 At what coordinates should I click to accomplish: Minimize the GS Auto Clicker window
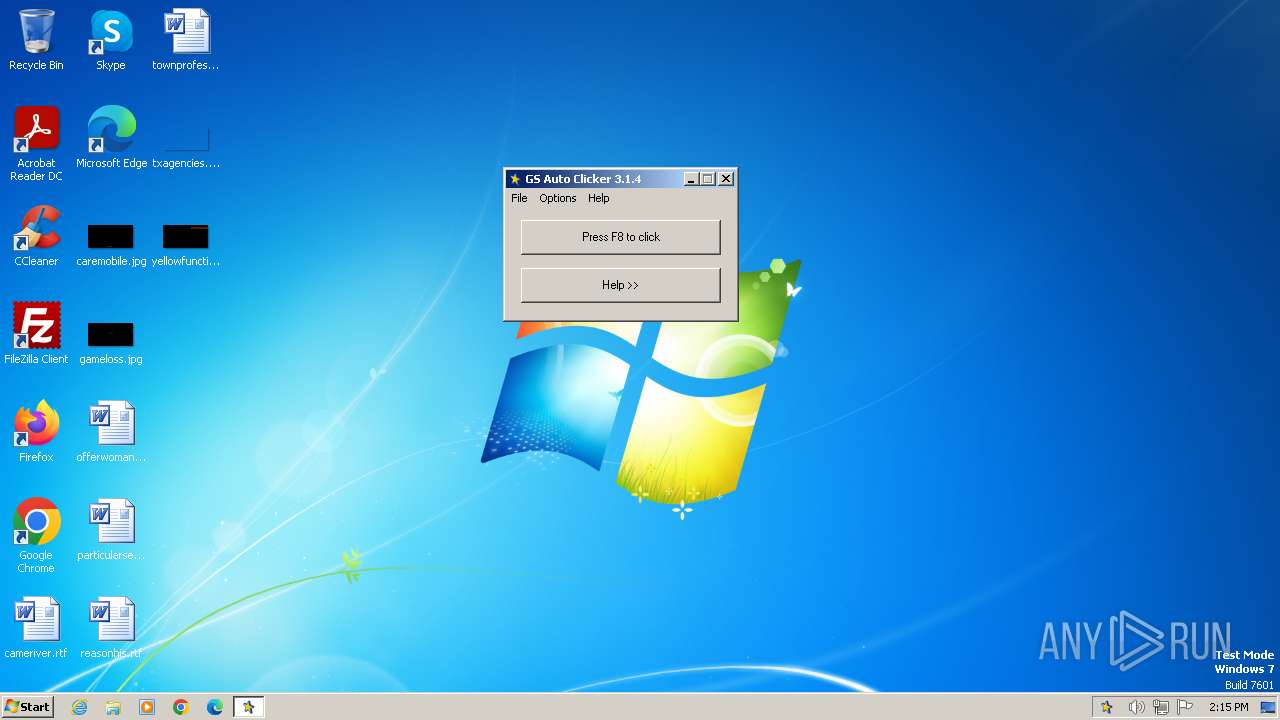[691, 179]
